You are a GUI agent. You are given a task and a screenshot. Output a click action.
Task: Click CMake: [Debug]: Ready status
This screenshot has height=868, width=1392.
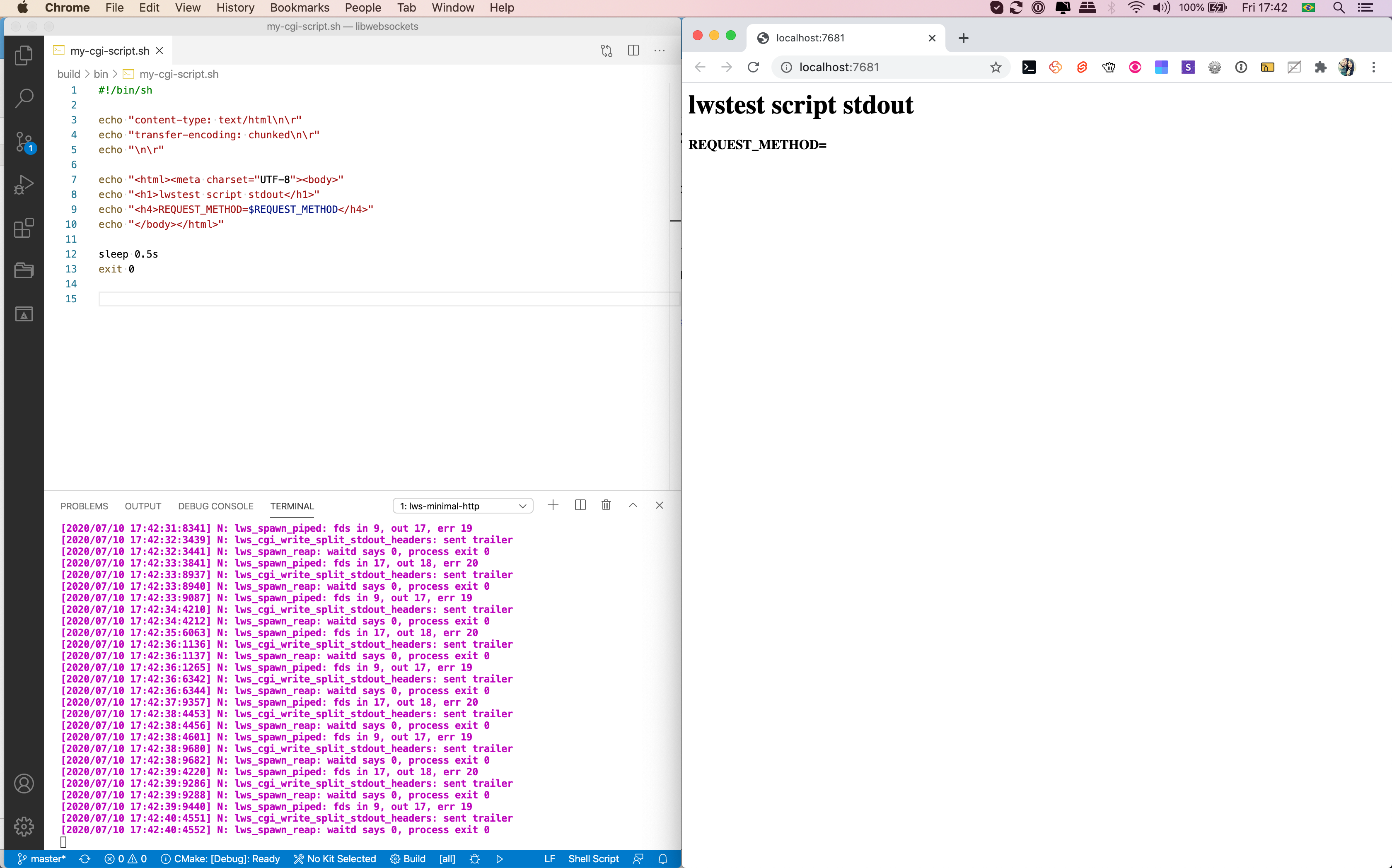[220, 859]
